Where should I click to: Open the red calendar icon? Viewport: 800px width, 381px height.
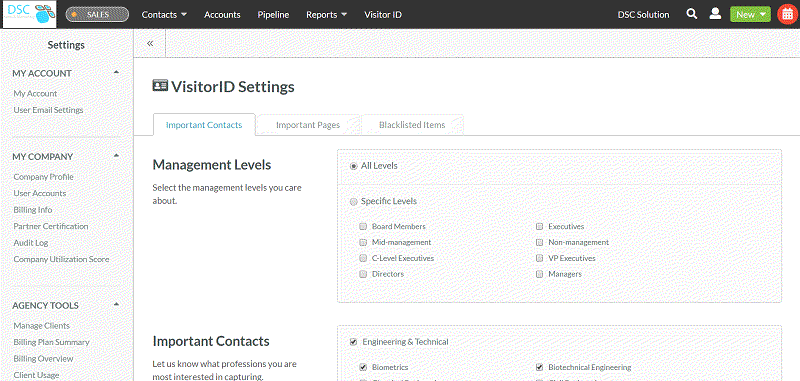(788, 14)
